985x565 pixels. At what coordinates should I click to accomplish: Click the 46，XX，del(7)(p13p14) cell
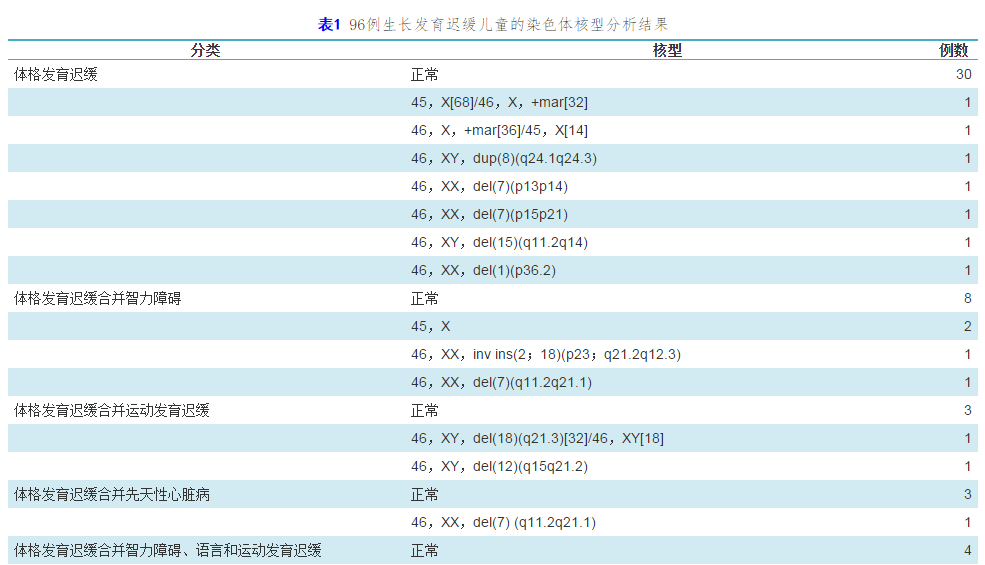(489, 187)
